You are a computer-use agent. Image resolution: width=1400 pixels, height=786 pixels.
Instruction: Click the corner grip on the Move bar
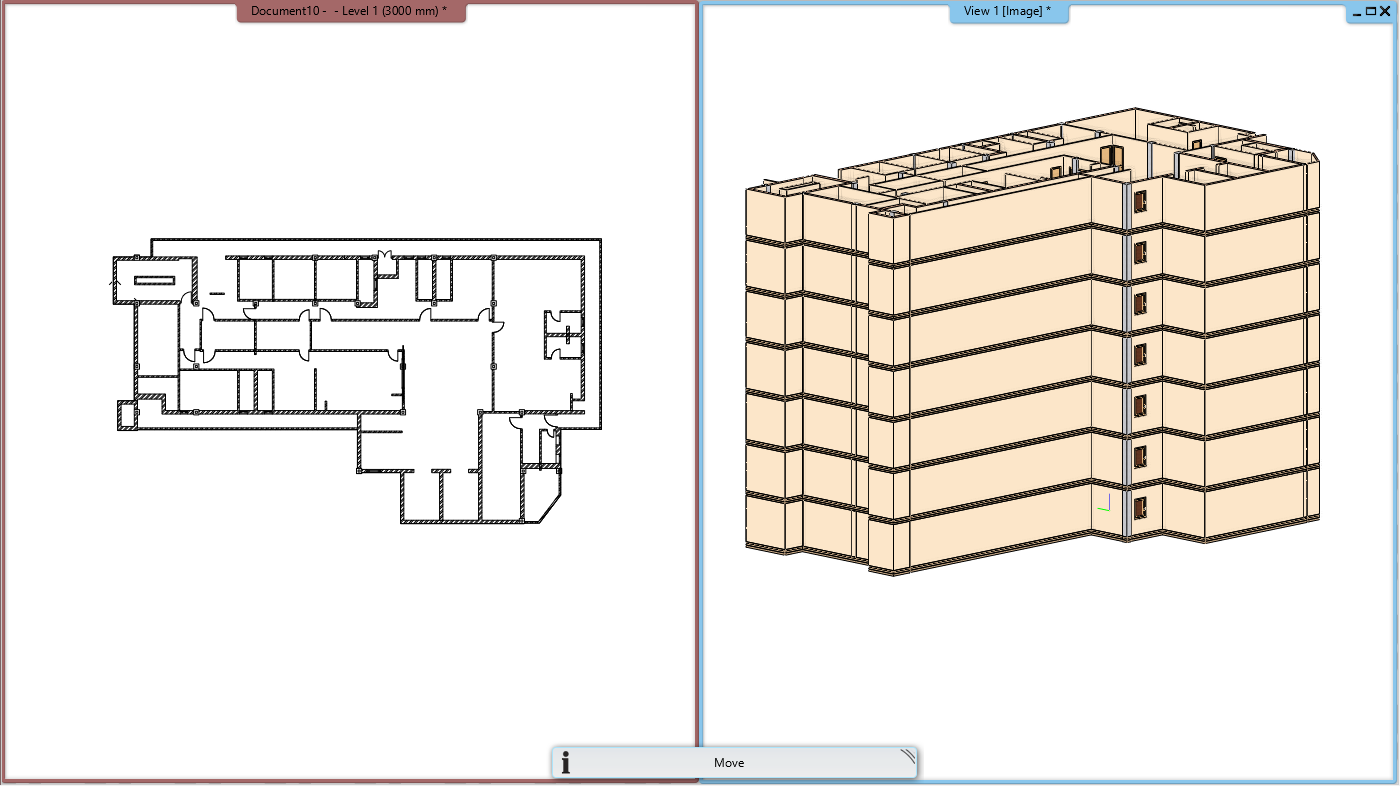coord(907,756)
